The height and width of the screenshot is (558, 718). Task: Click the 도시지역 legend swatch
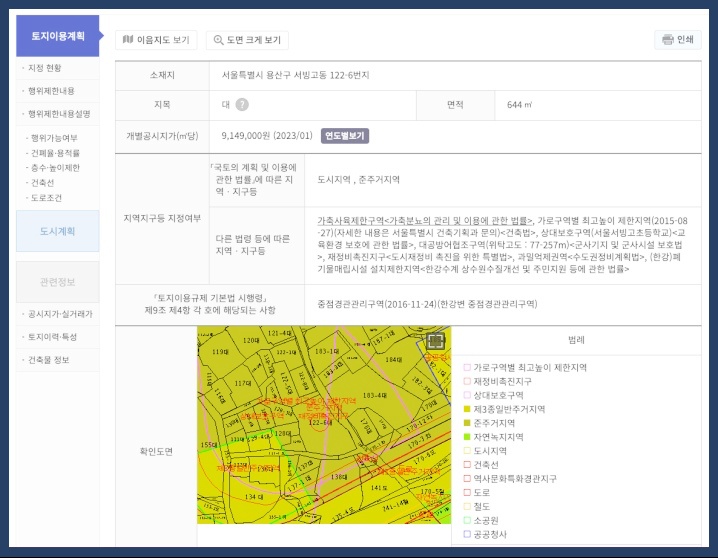point(467,451)
